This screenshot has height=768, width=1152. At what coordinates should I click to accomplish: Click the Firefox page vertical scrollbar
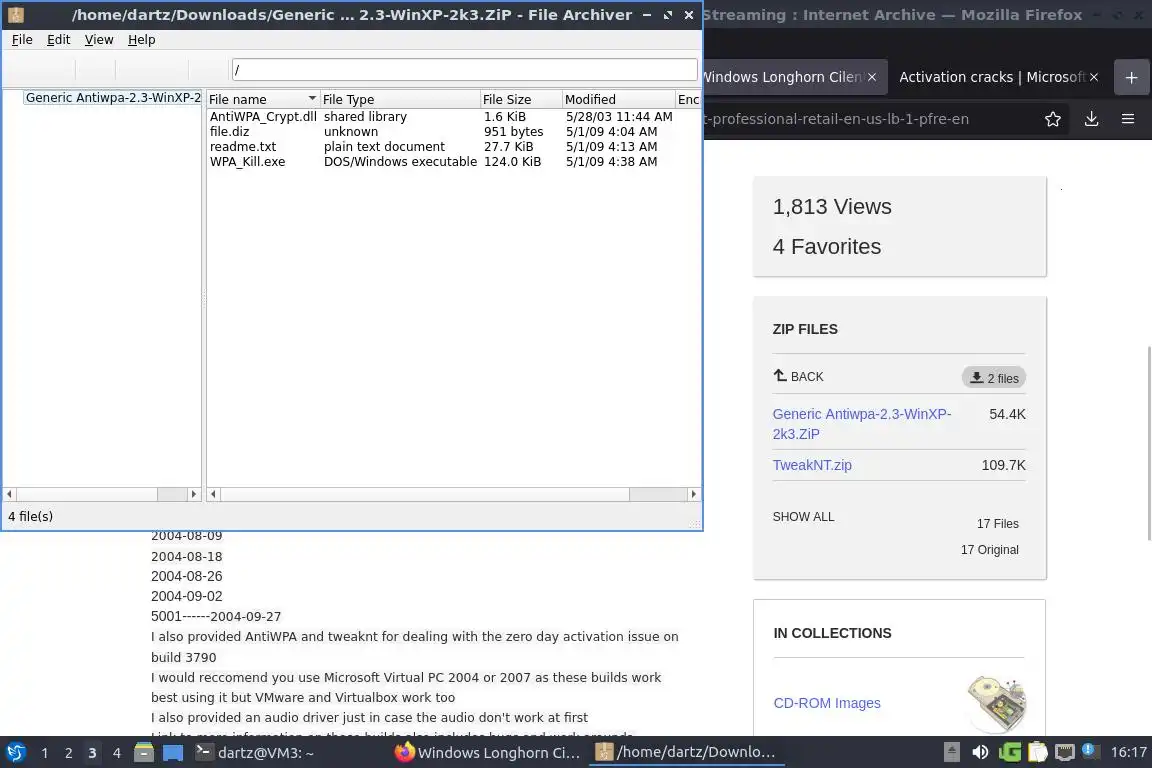[1148, 442]
